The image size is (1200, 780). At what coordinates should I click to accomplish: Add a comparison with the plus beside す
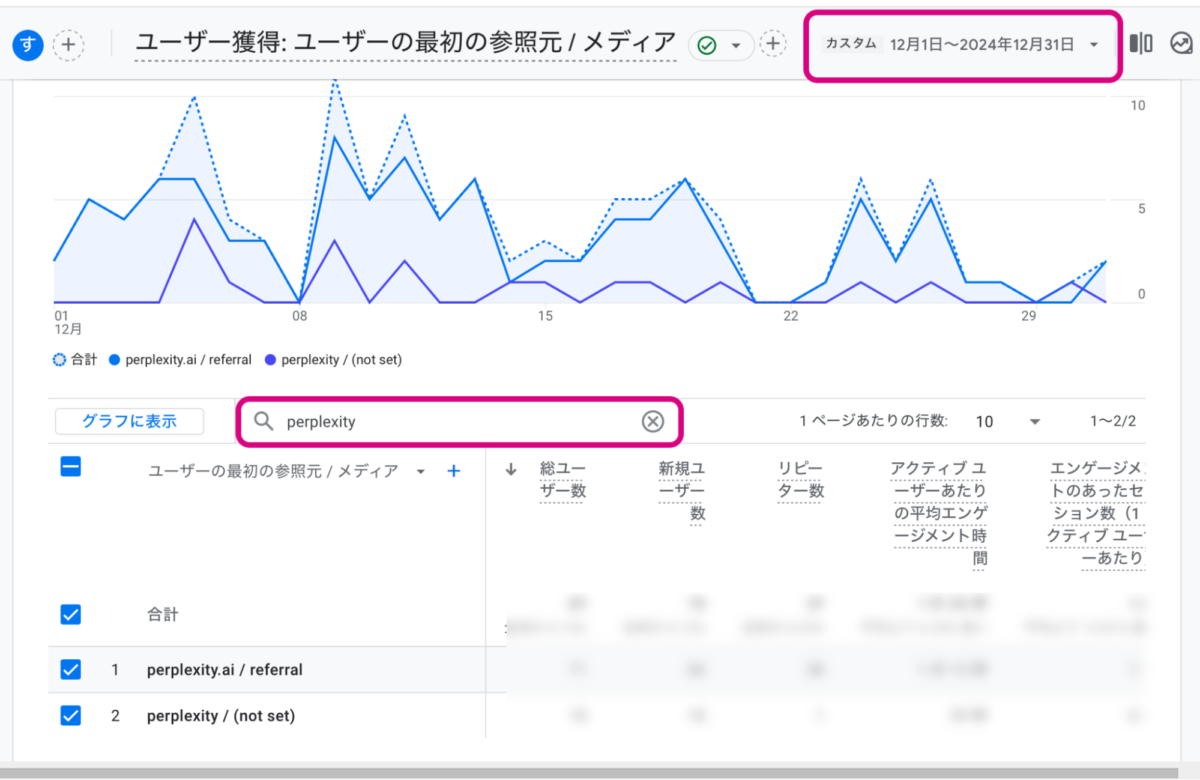tap(68, 44)
